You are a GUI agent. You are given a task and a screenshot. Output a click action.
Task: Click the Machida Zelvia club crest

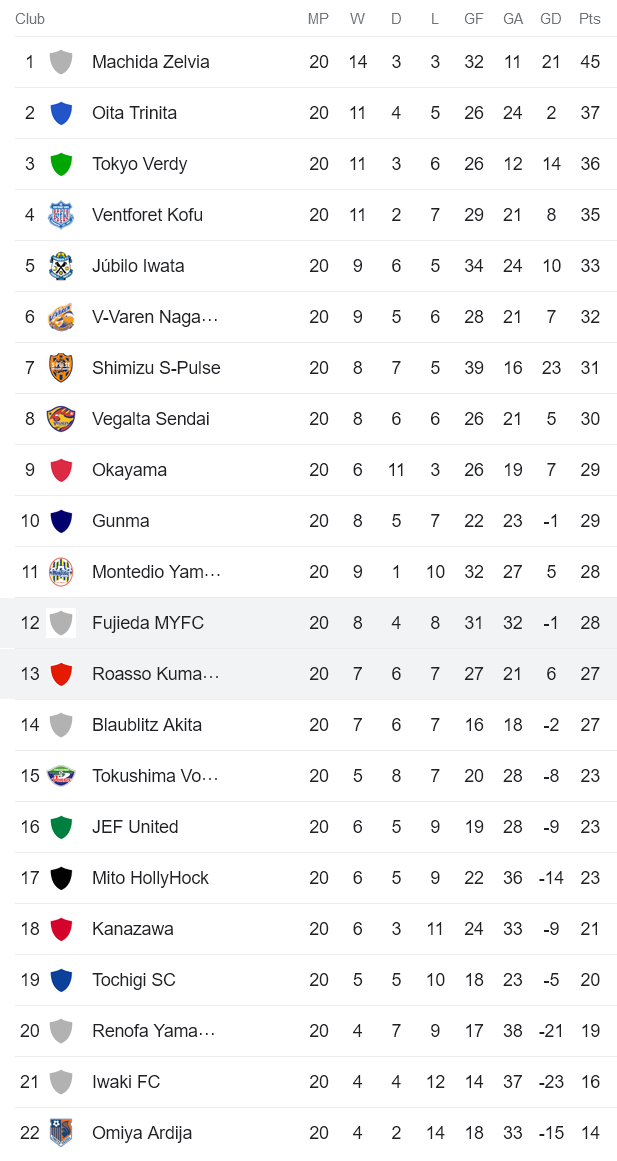point(61,61)
